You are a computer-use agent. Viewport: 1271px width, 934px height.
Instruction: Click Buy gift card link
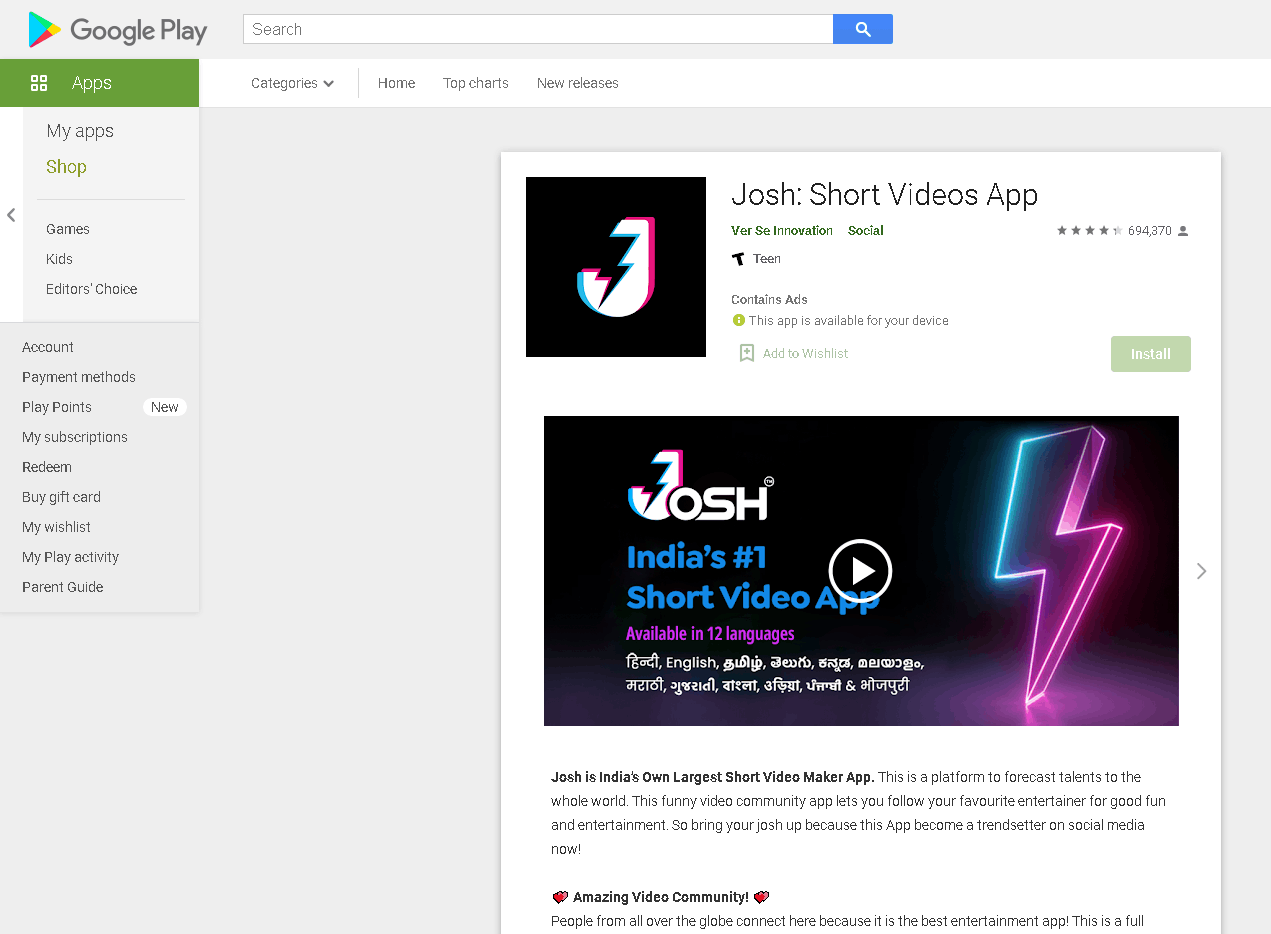coord(61,497)
